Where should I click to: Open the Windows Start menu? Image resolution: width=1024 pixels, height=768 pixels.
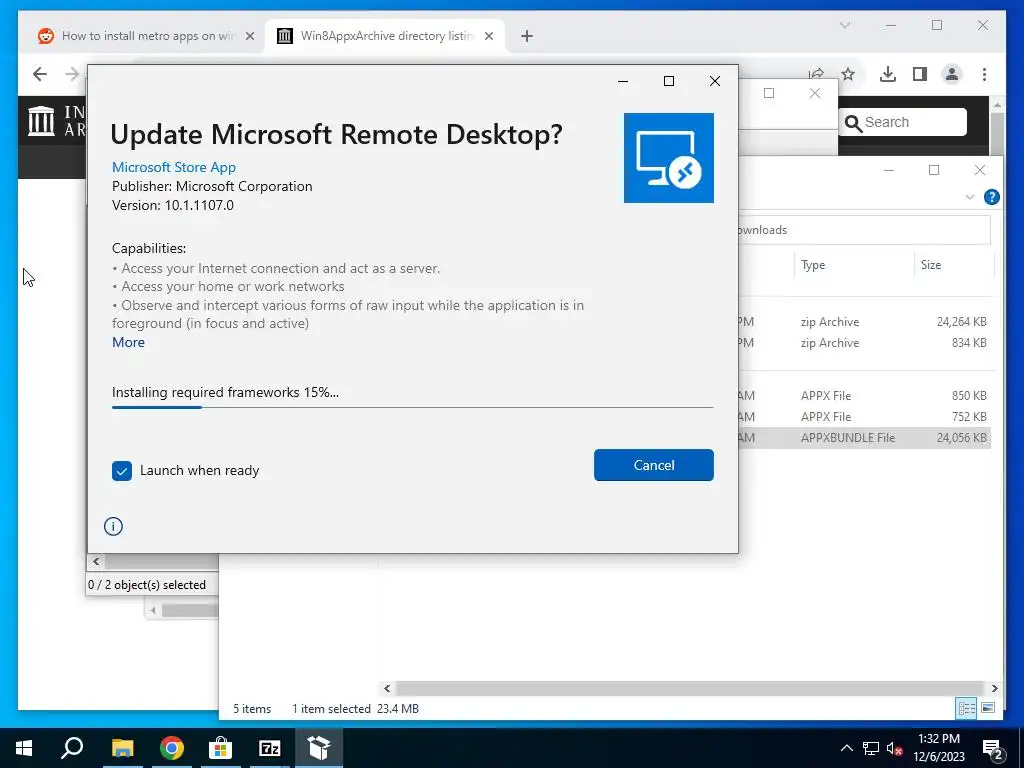24,748
